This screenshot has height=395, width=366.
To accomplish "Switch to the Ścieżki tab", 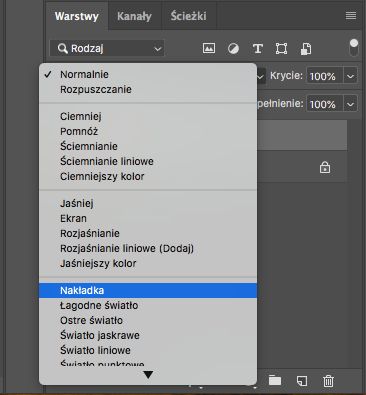I will (x=188, y=16).
